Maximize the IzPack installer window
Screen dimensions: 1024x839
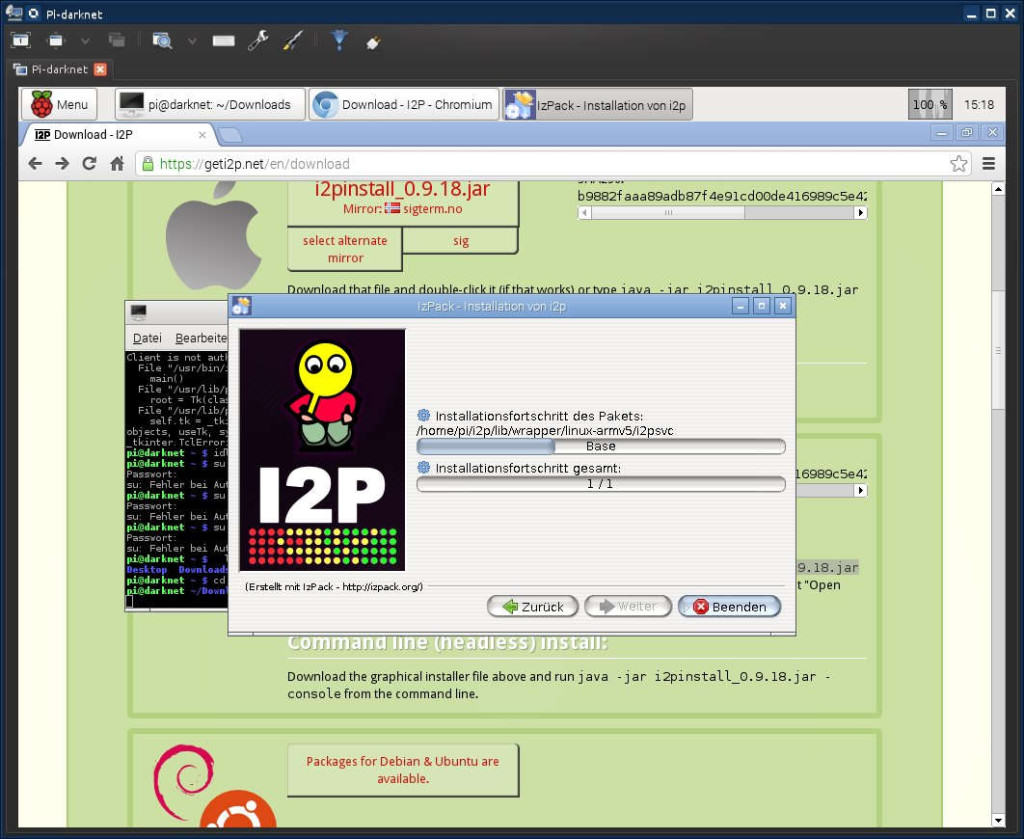click(x=761, y=306)
